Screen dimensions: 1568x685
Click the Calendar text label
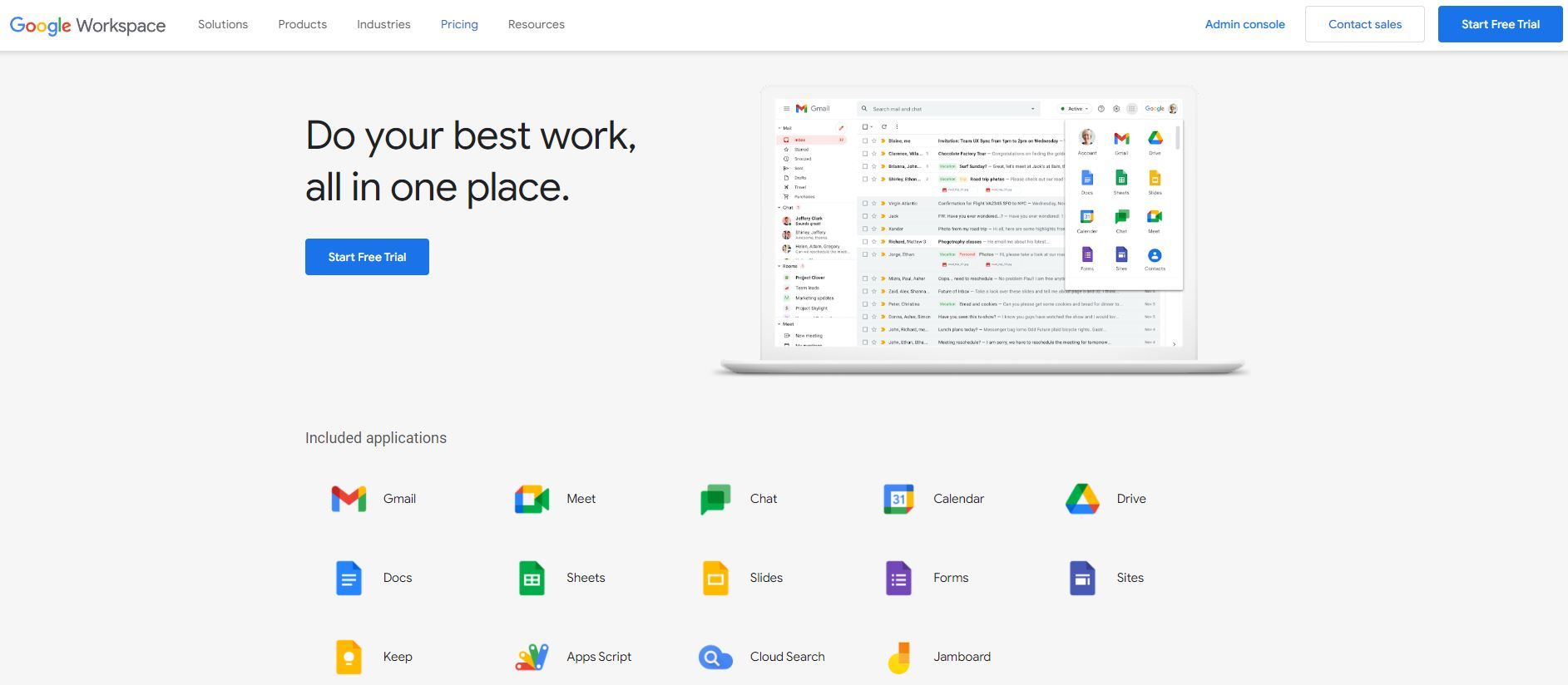coord(958,499)
